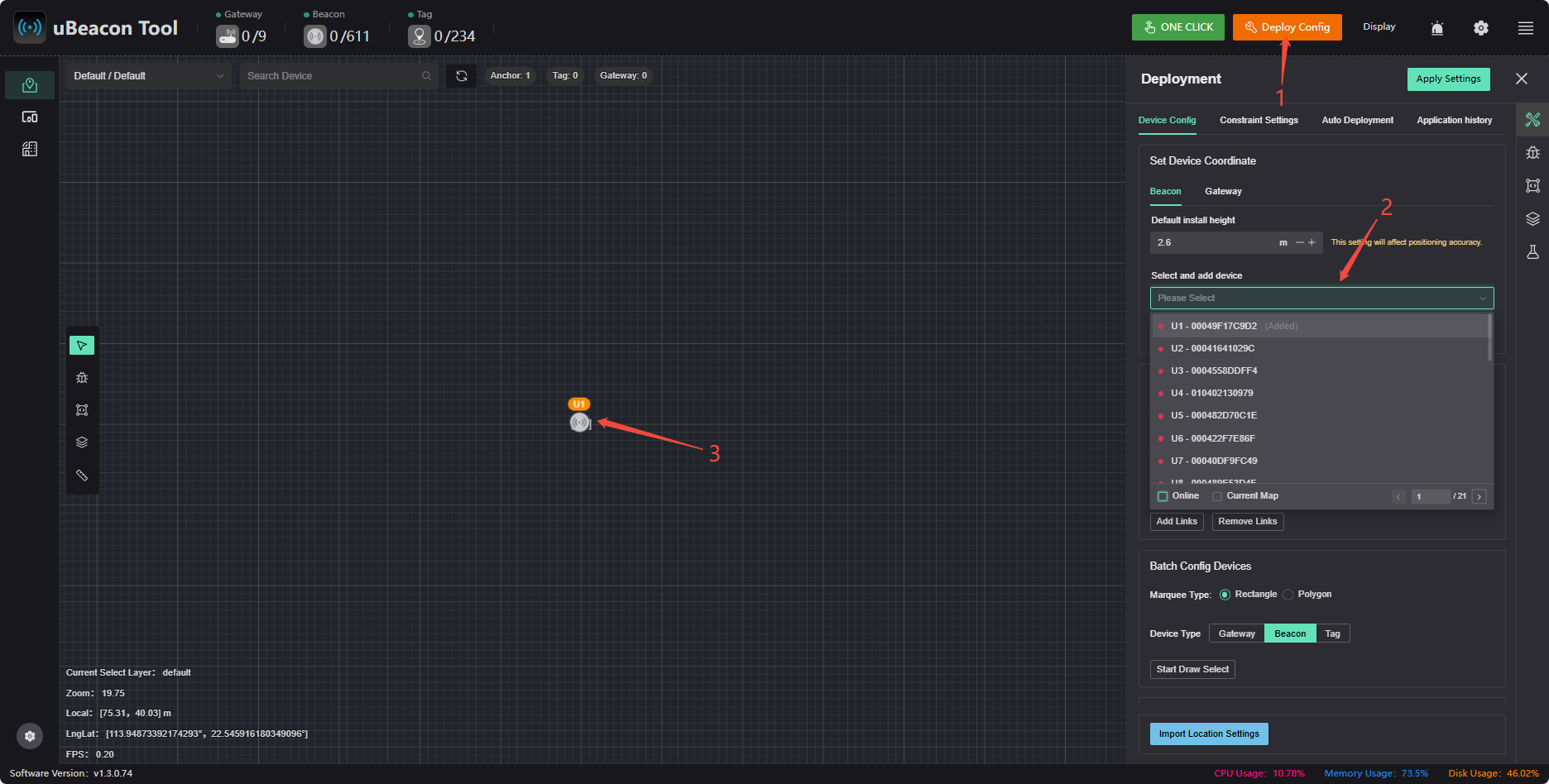Select the layers tool in canvas toolbar
Screen dimensions: 1549x784
pos(82,442)
